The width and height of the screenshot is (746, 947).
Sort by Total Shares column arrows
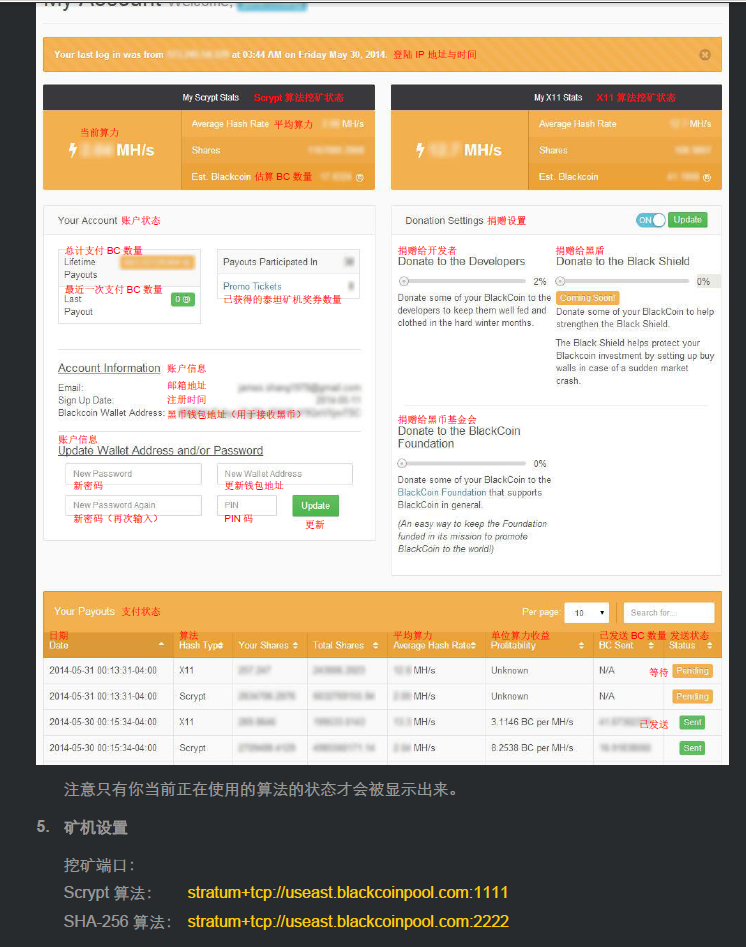375,646
